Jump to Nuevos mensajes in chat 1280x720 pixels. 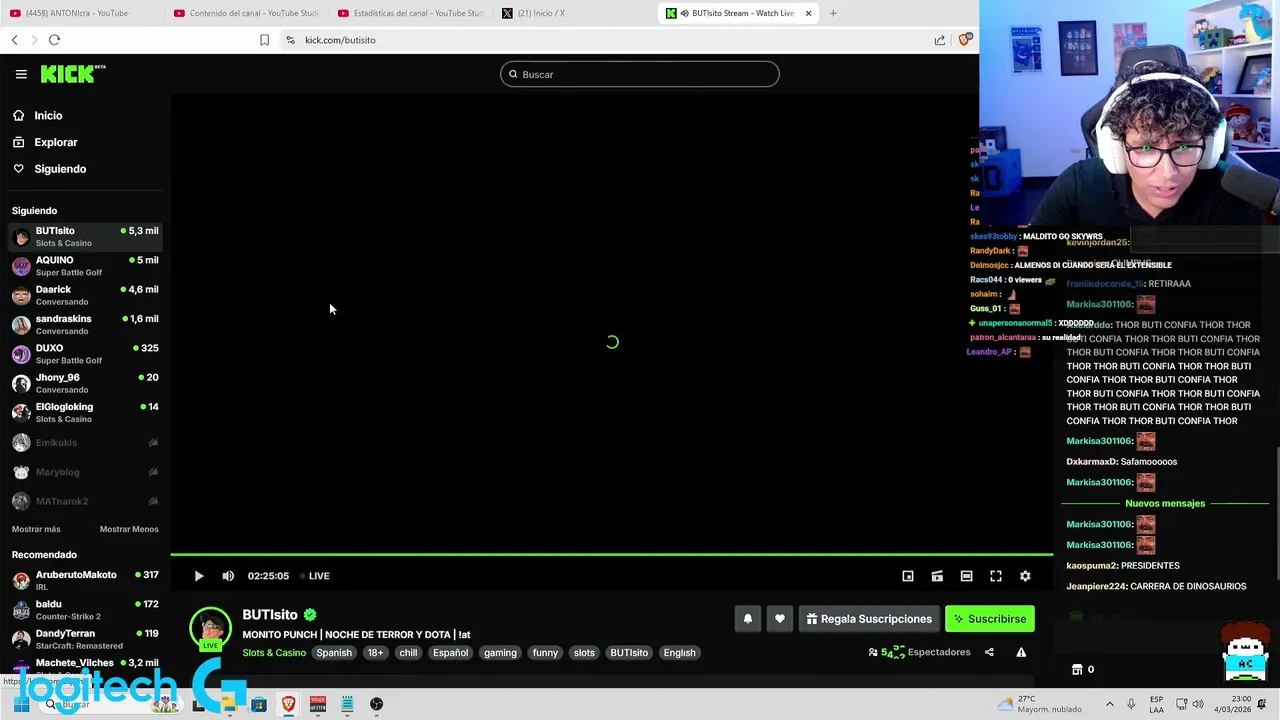coord(1165,503)
